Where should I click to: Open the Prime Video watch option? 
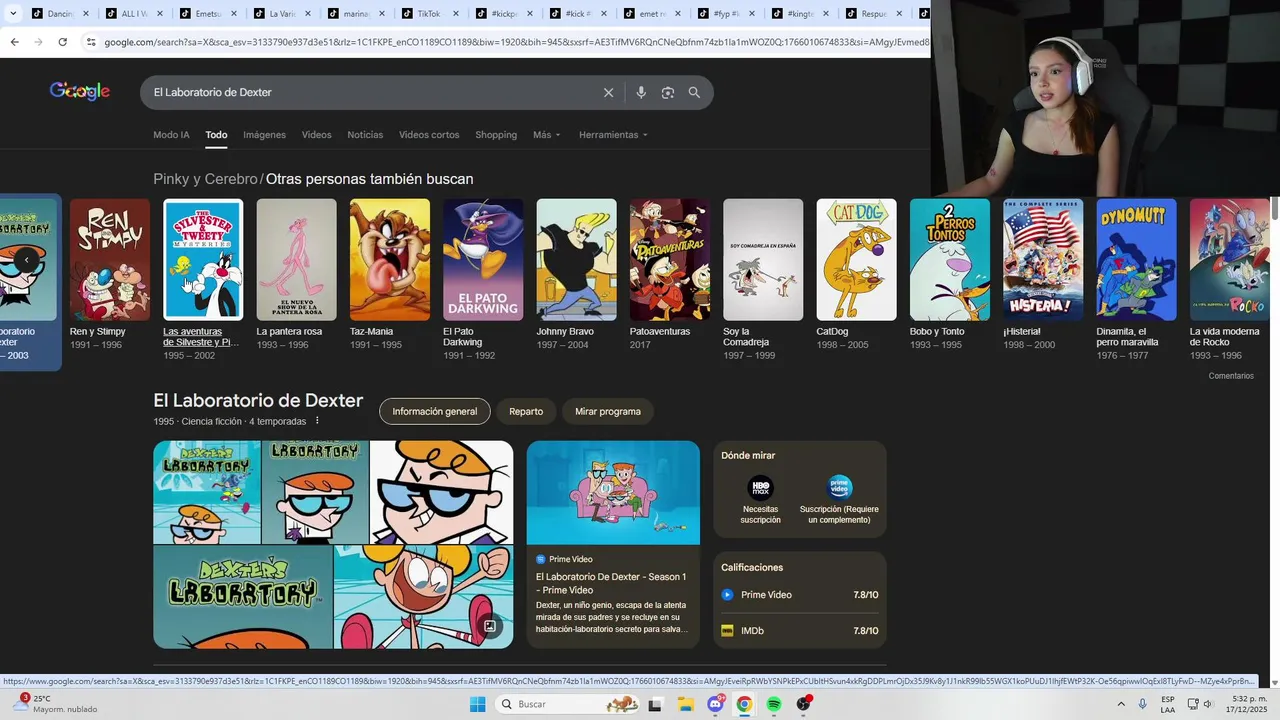pyautogui.click(x=839, y=499)
